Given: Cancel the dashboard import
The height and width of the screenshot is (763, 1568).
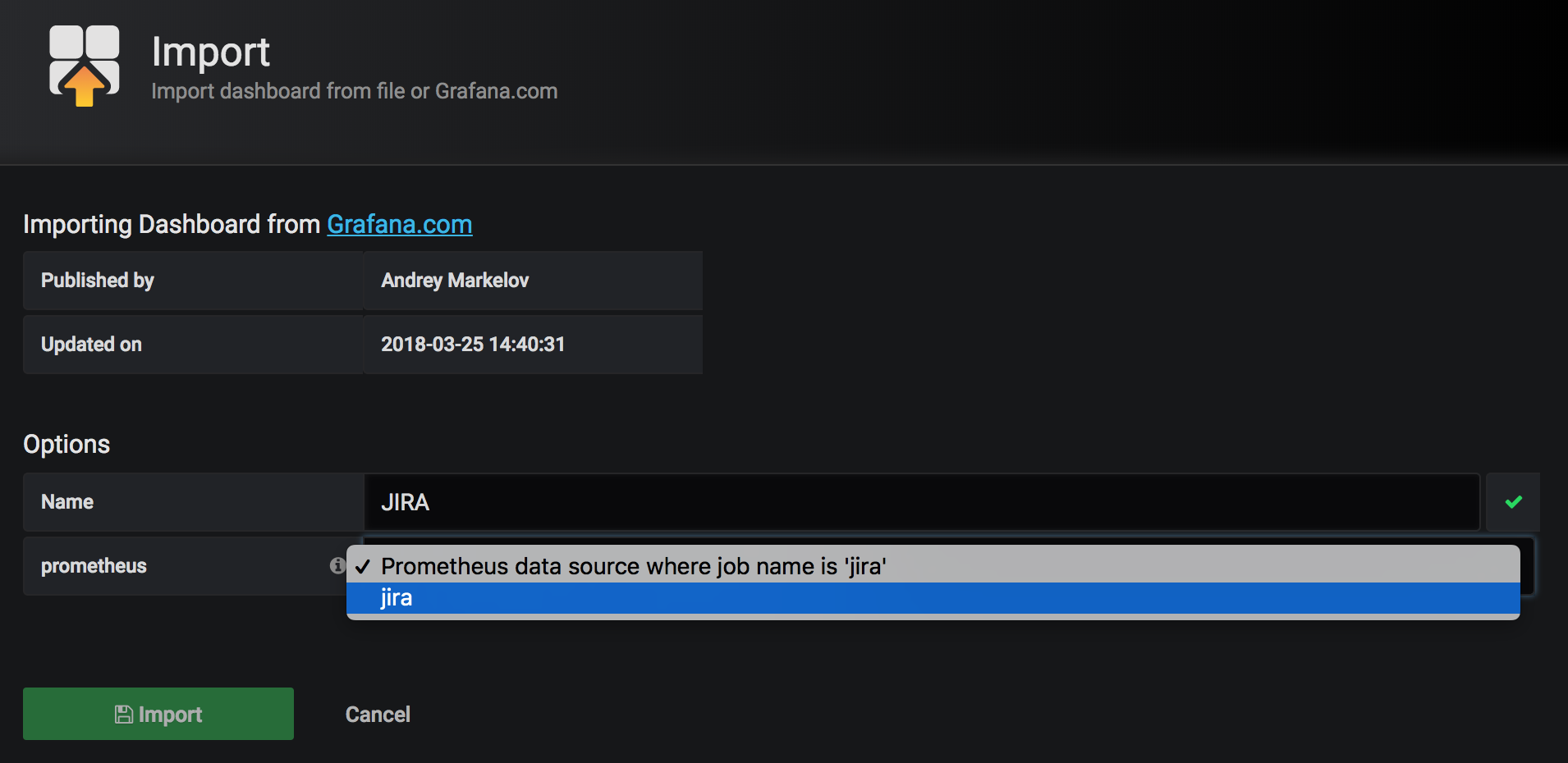Looking at the screenshot, I should 378,715.
